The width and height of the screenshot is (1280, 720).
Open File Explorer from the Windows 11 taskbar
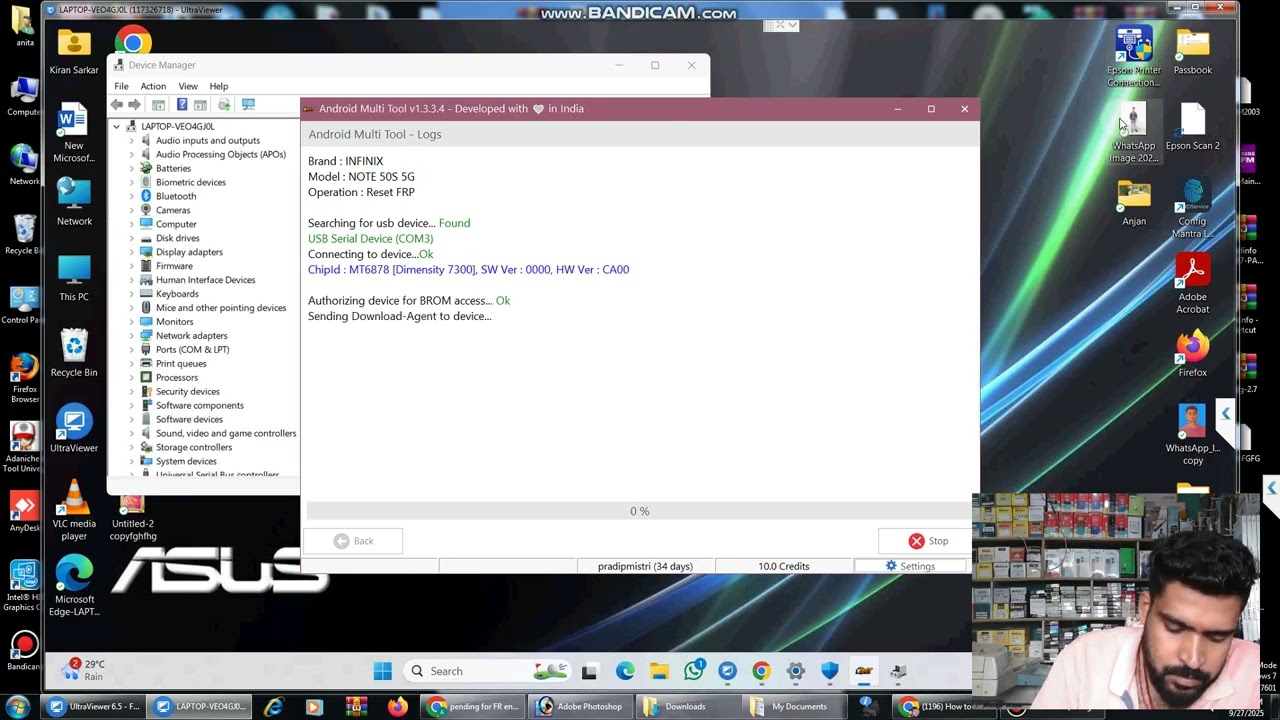659,671
